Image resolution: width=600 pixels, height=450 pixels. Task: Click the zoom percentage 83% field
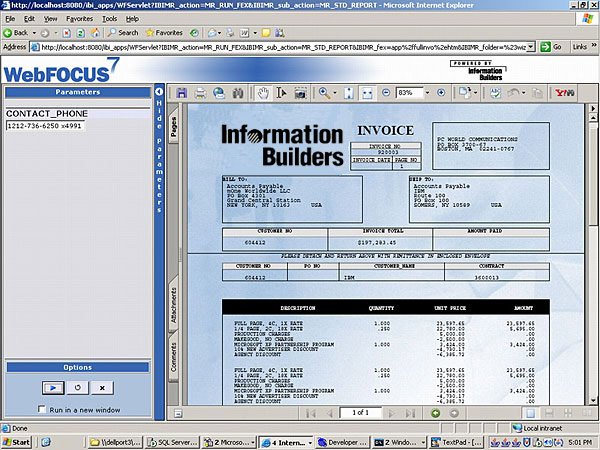409,93
